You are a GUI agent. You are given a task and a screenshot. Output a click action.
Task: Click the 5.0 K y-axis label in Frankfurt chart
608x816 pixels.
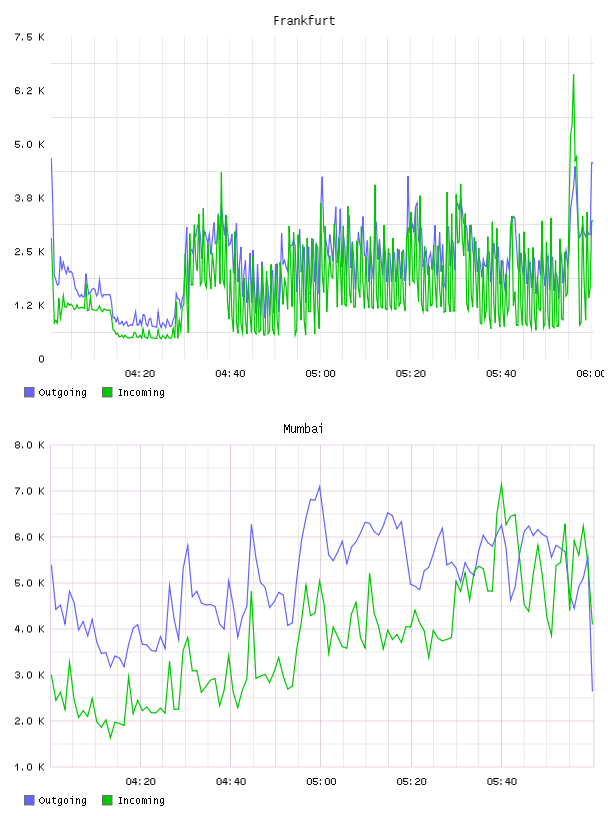coord(29,145)
